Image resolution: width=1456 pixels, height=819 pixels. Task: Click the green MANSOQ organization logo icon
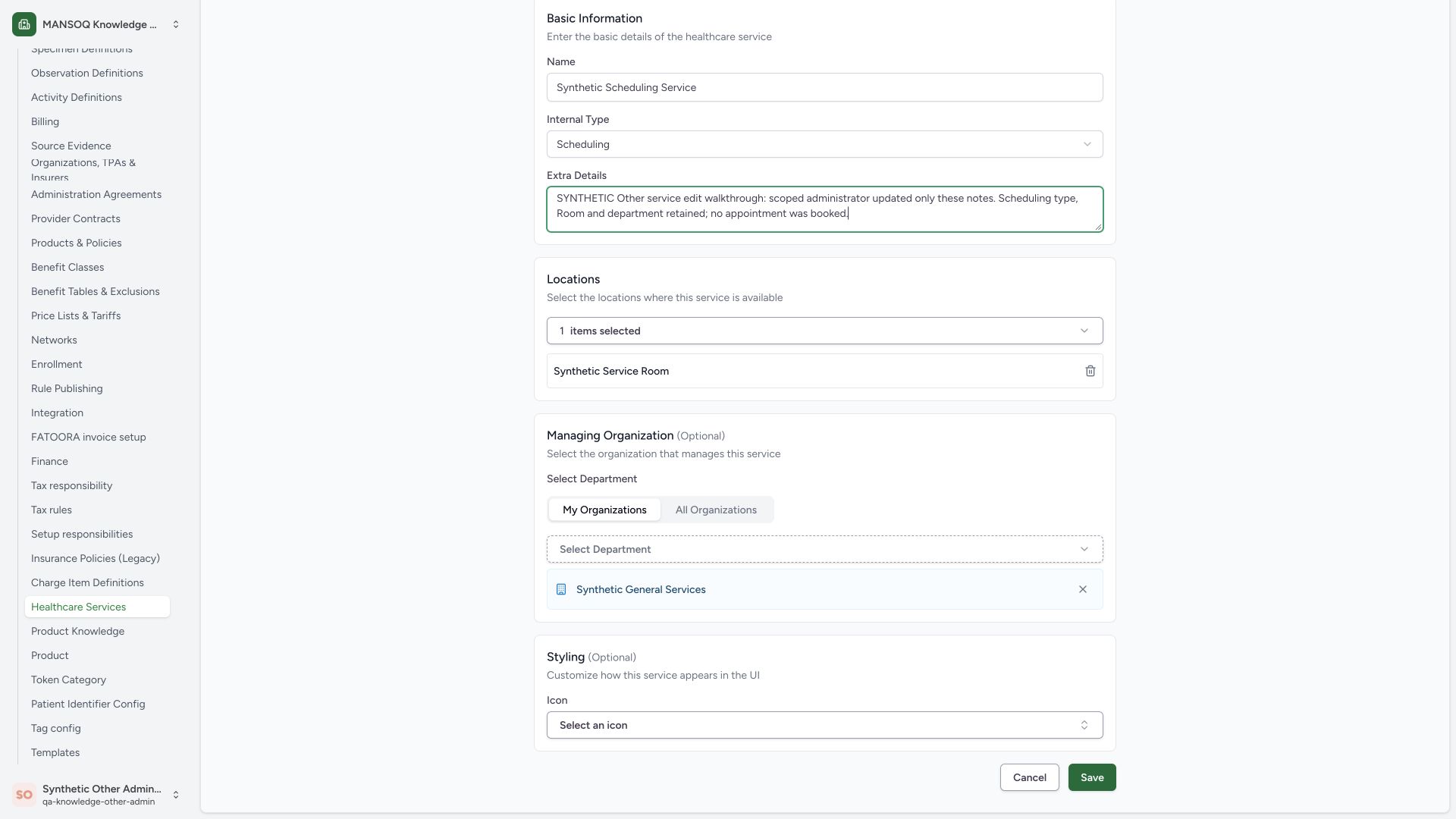click(x=24, y=24)
